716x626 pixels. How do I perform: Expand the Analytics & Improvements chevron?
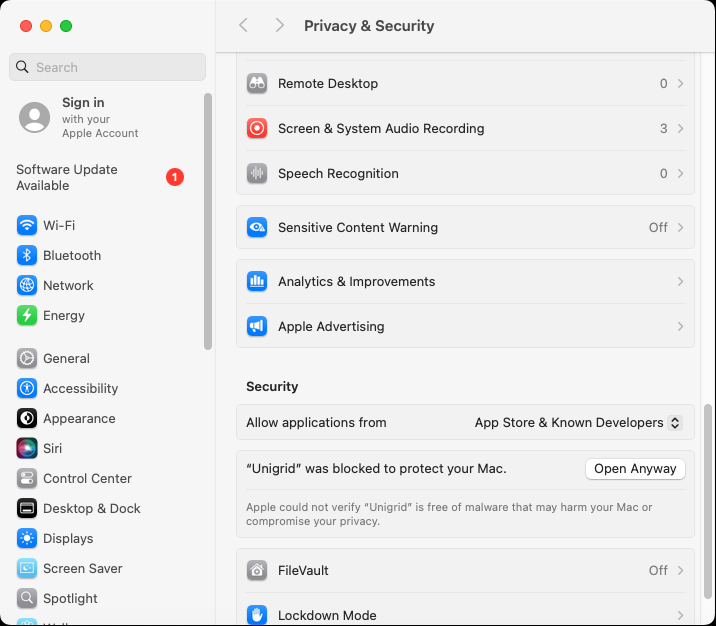click(680, 281)
